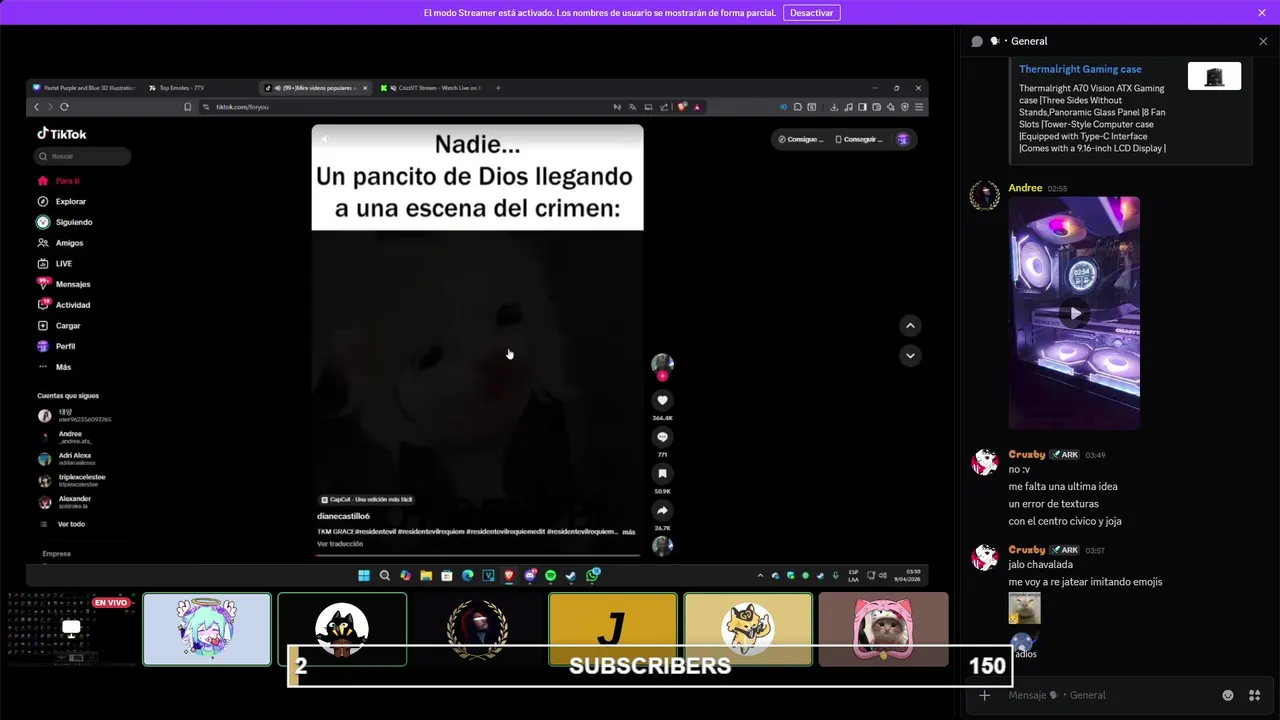1280x720 pixels.
Task: Click Ver traducción under the description
Action: 340,544
